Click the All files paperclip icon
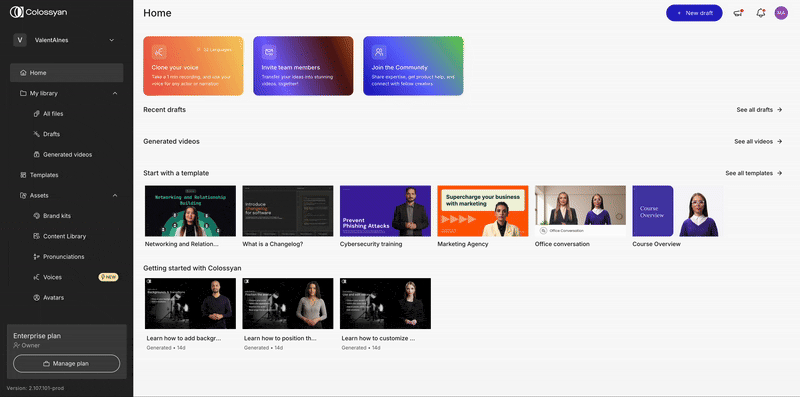Viewport: 800px width, 397px height. point(36,114)
